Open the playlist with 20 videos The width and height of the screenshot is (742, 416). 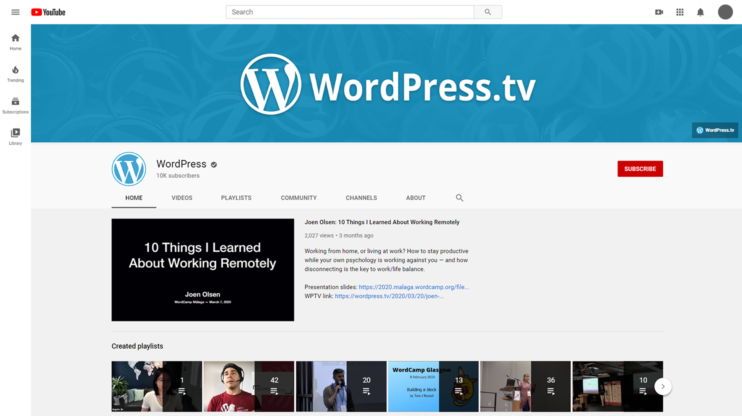pyautogui.click(x=341, y=386)
